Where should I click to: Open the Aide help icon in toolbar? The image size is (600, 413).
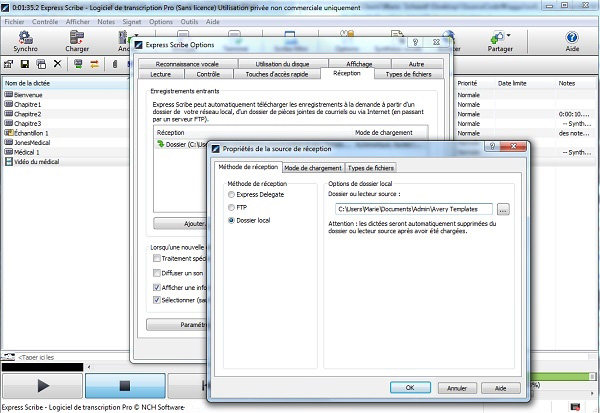point(572,41)
